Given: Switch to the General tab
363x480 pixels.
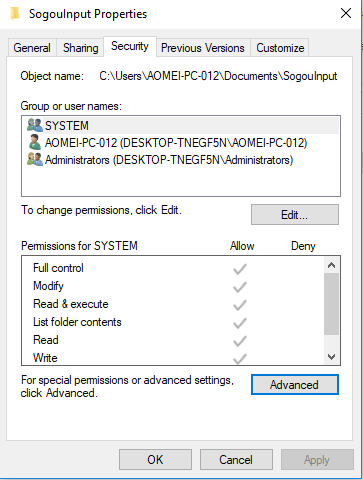Looking at the screenshot, I should (32, 48).
